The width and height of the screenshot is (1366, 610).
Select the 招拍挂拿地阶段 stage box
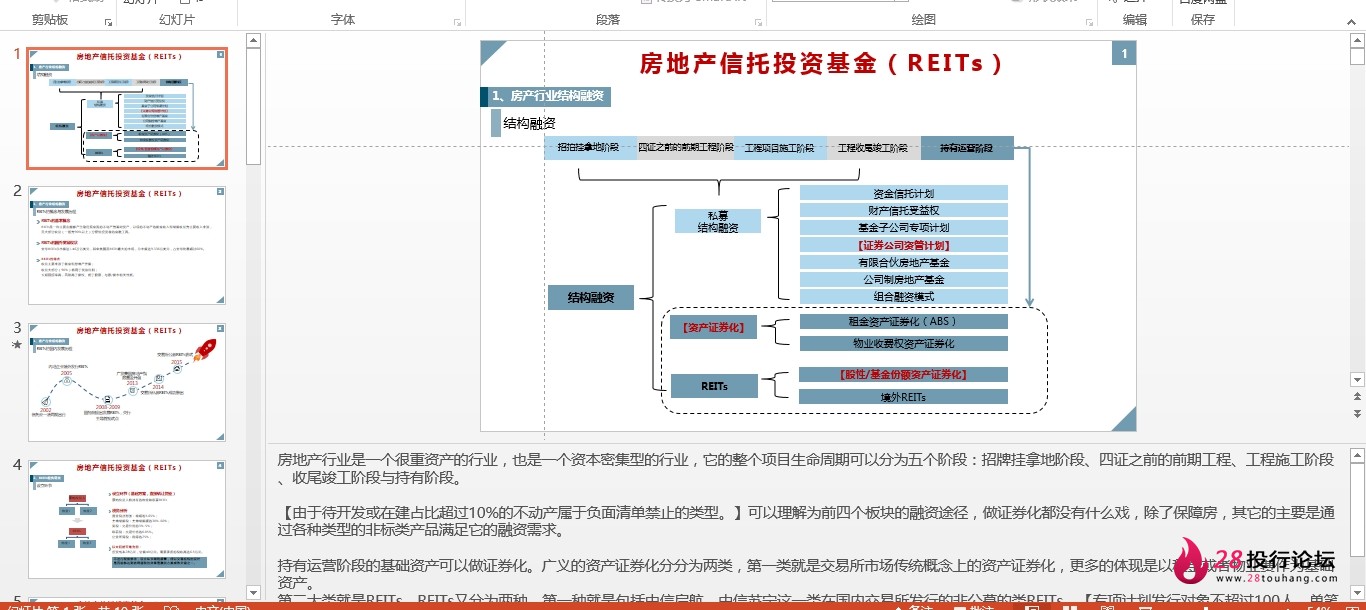(588, 148)
